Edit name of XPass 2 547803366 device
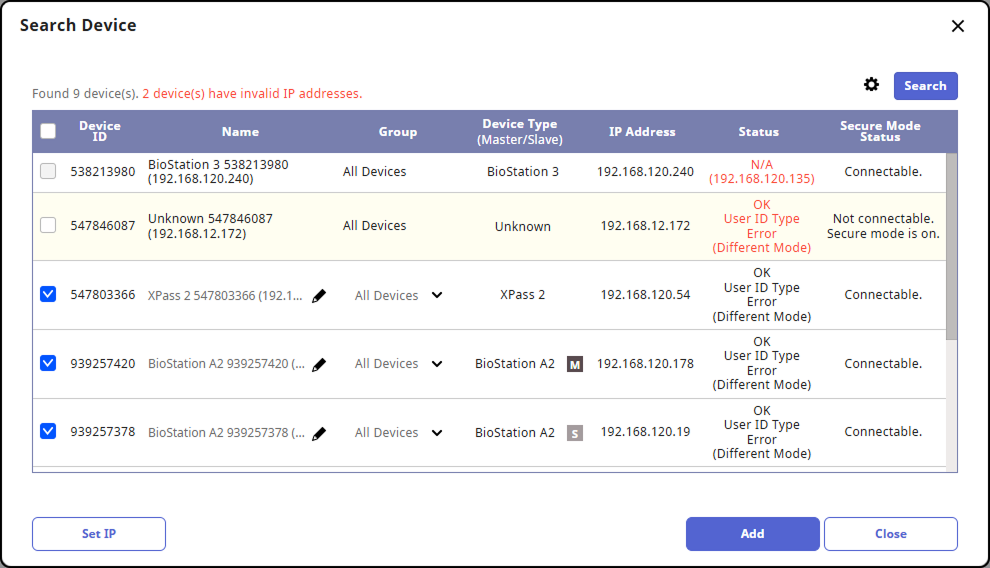The image size is (990, 568). (319, 296)
